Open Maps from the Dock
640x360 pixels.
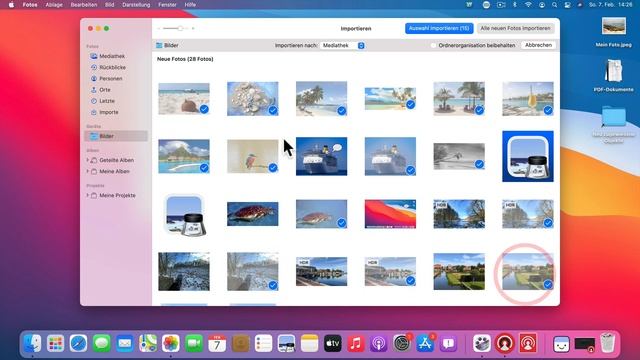tap(148, 343)
